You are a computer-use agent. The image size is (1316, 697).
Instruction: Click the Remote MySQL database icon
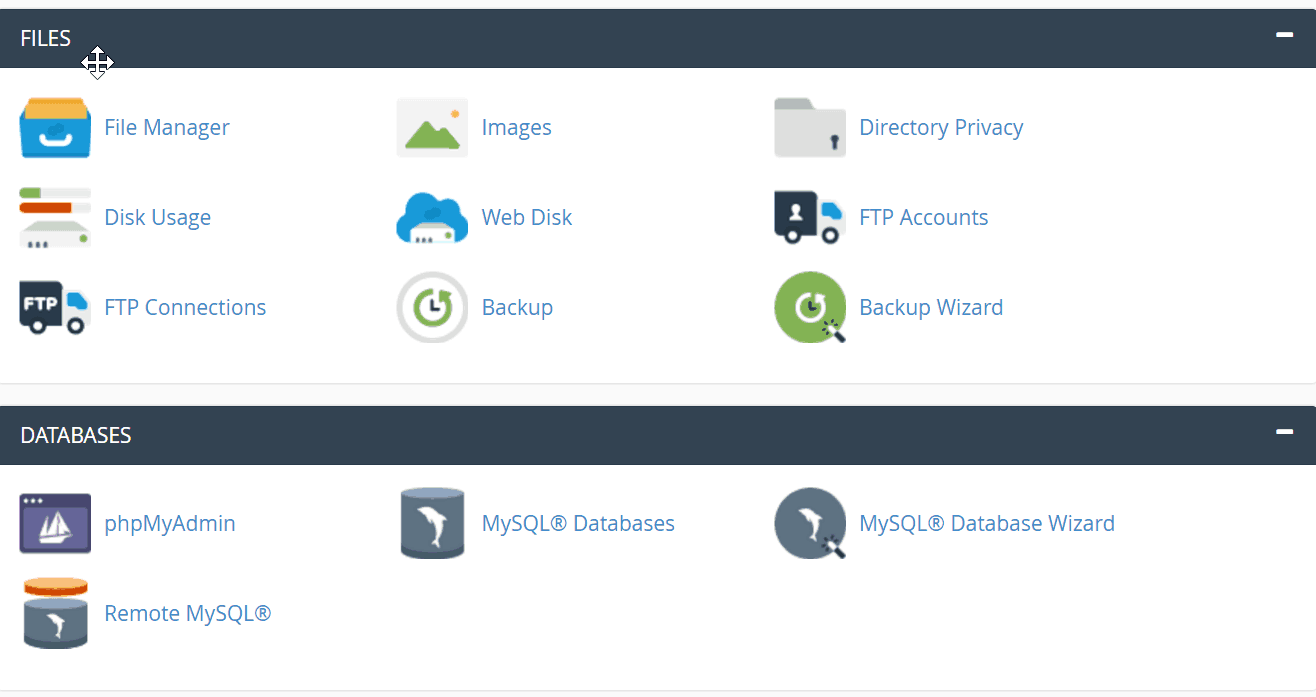coord(55,613)
